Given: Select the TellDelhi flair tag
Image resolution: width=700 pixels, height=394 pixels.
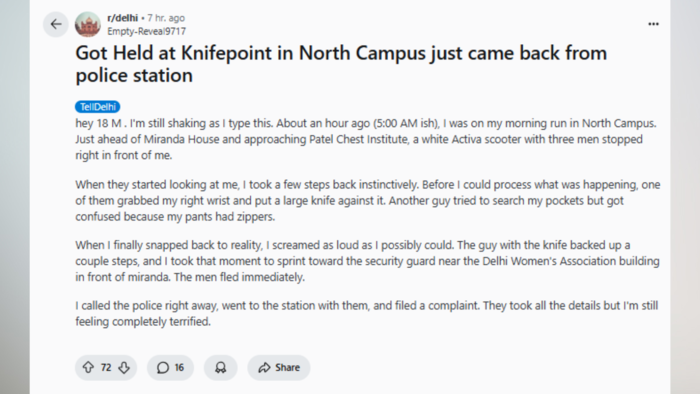Looking at the screenshot, I should 98,107.
